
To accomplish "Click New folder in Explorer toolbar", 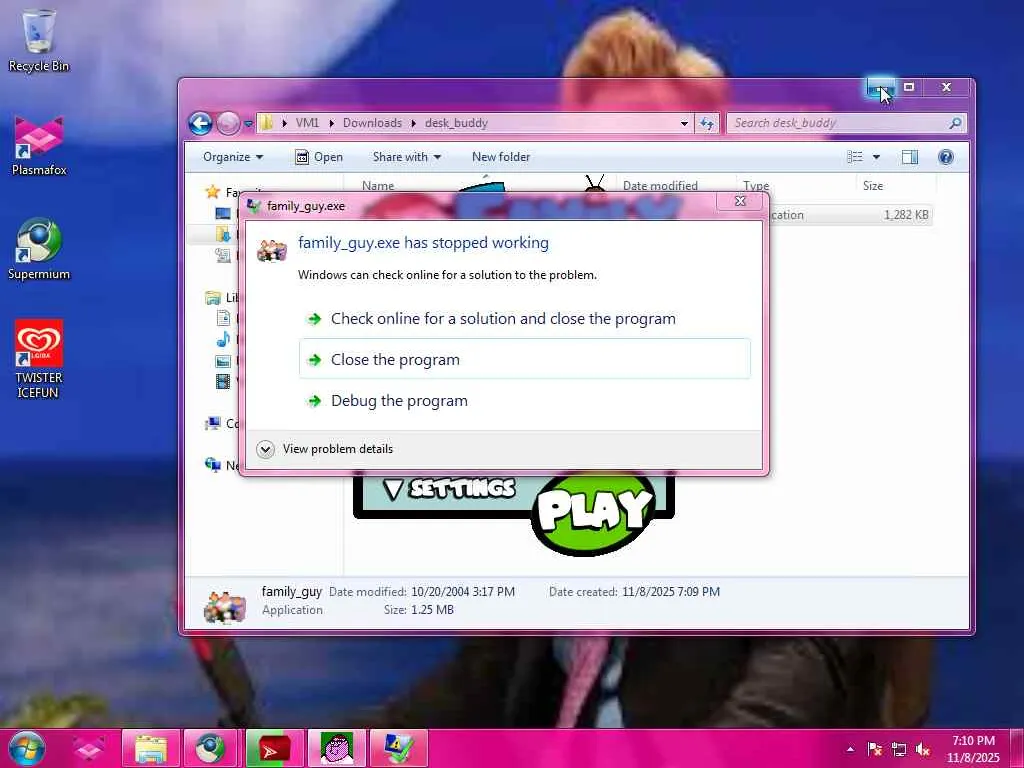I will click(501, 157).
